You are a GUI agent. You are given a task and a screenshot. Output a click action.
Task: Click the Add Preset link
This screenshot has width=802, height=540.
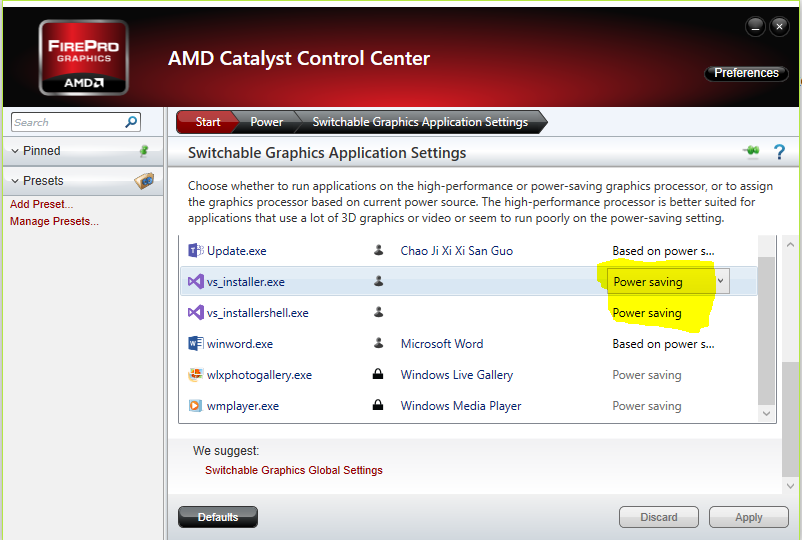pyautogui.click(x=42, y=204)
